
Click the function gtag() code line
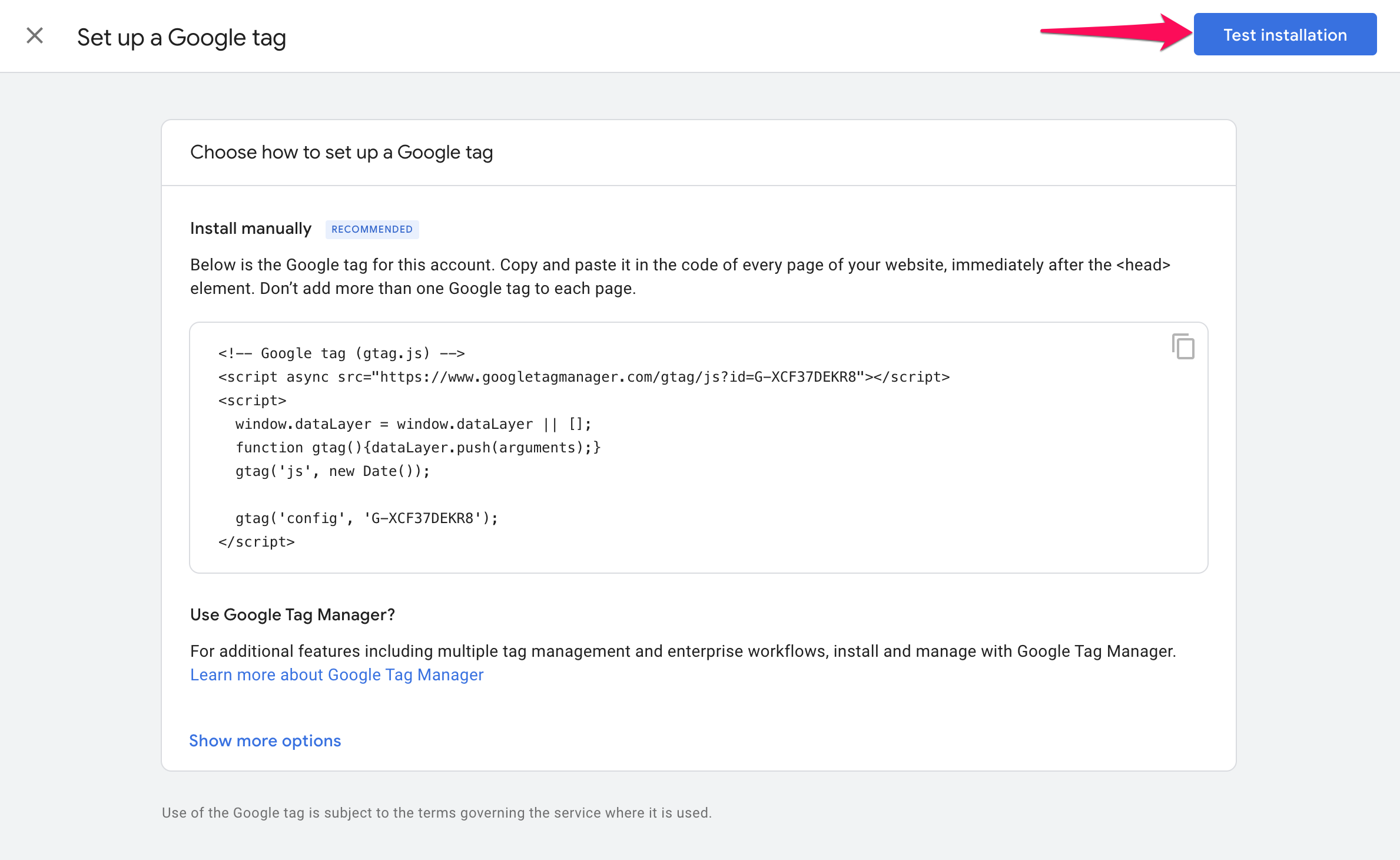point(418,448)
